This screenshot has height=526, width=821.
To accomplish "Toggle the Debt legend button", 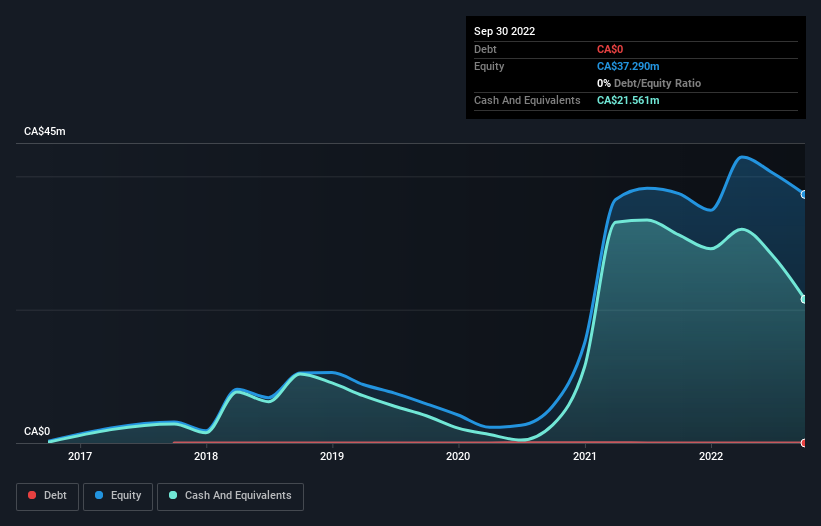I will (x=47, y=496).
